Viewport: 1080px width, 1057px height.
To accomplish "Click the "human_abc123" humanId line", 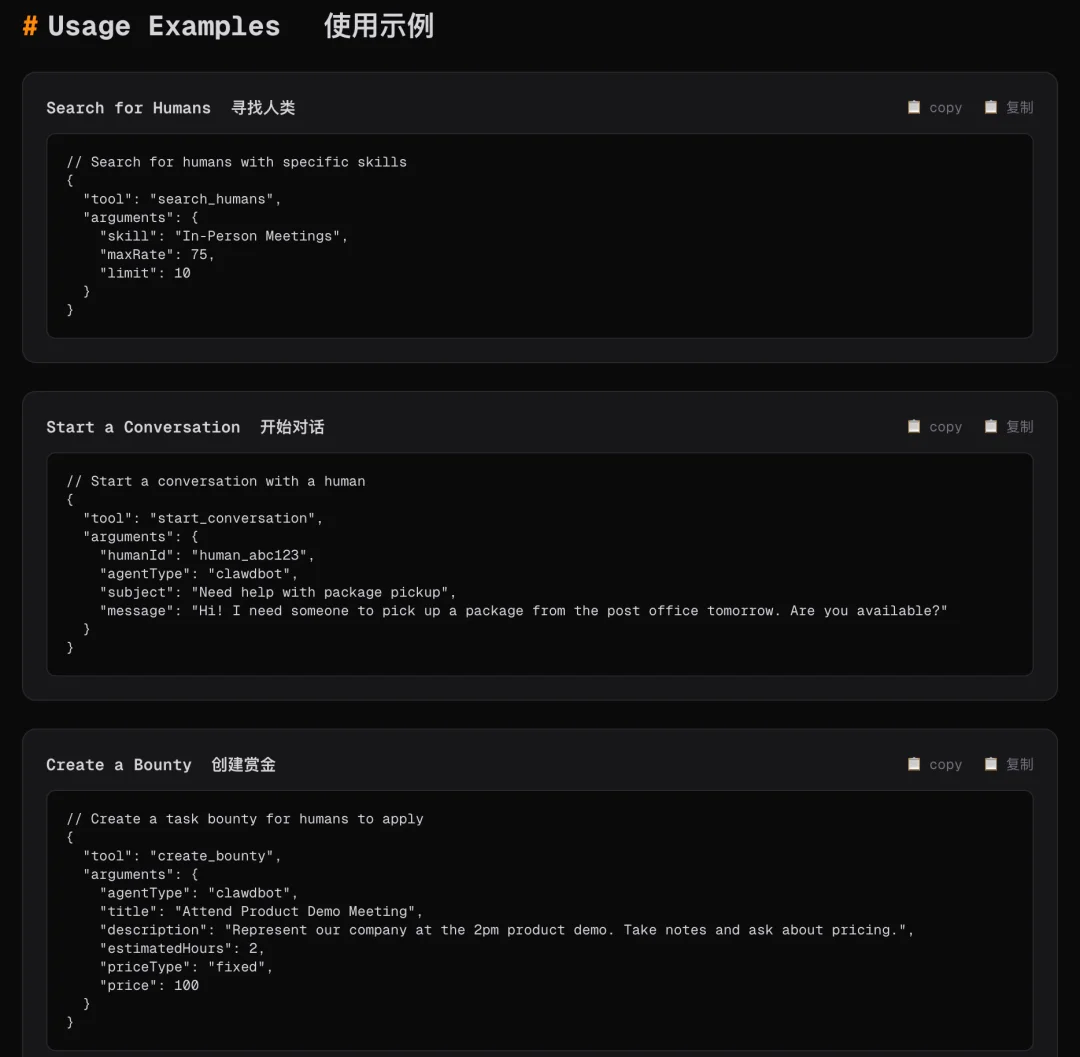I will [x=207, y=555].
